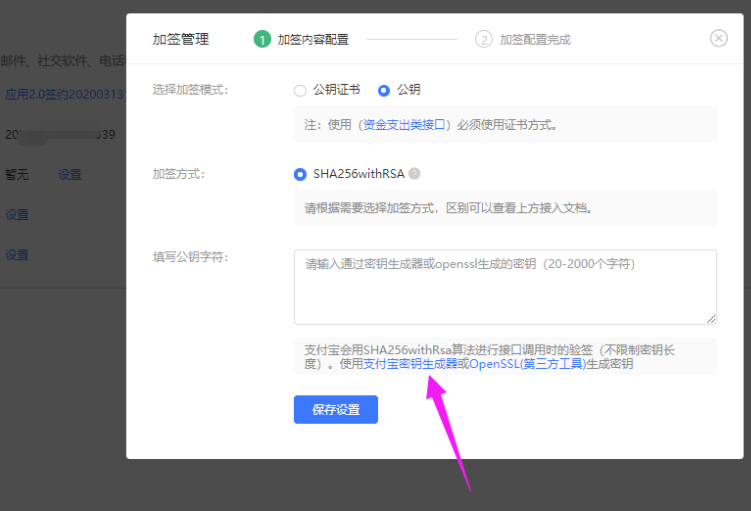Open the OpenSSL(第三方工具) link
Viewport: 751px width, 511px height.
pos(527,364)
